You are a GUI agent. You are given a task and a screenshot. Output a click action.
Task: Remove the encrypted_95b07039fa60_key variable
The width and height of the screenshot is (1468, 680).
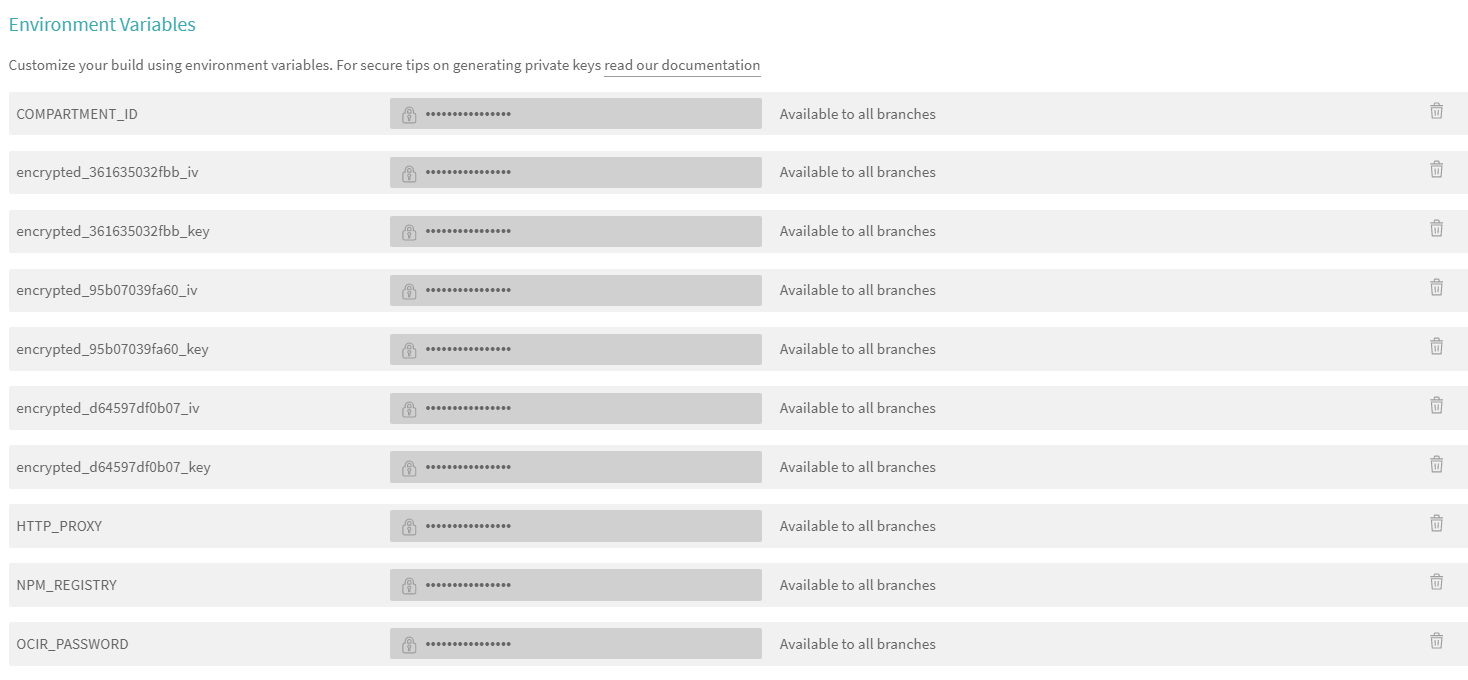[1436, 347]
